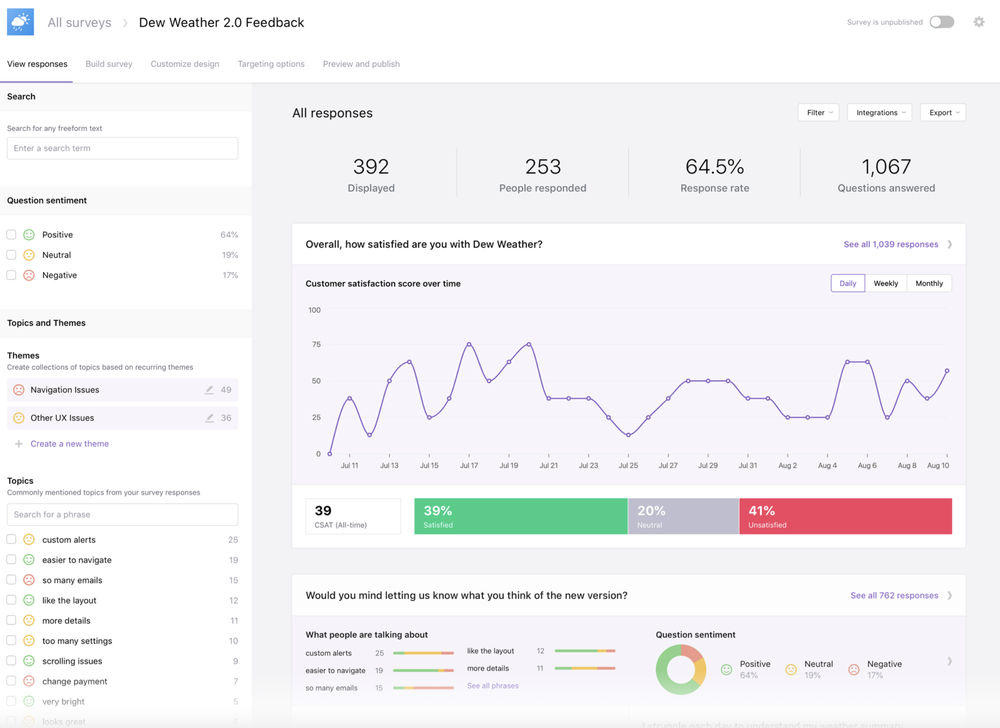Screen dimensions: 1000x728
Task: Click the gray 20% Neutral bar
Action: point(684,516)
